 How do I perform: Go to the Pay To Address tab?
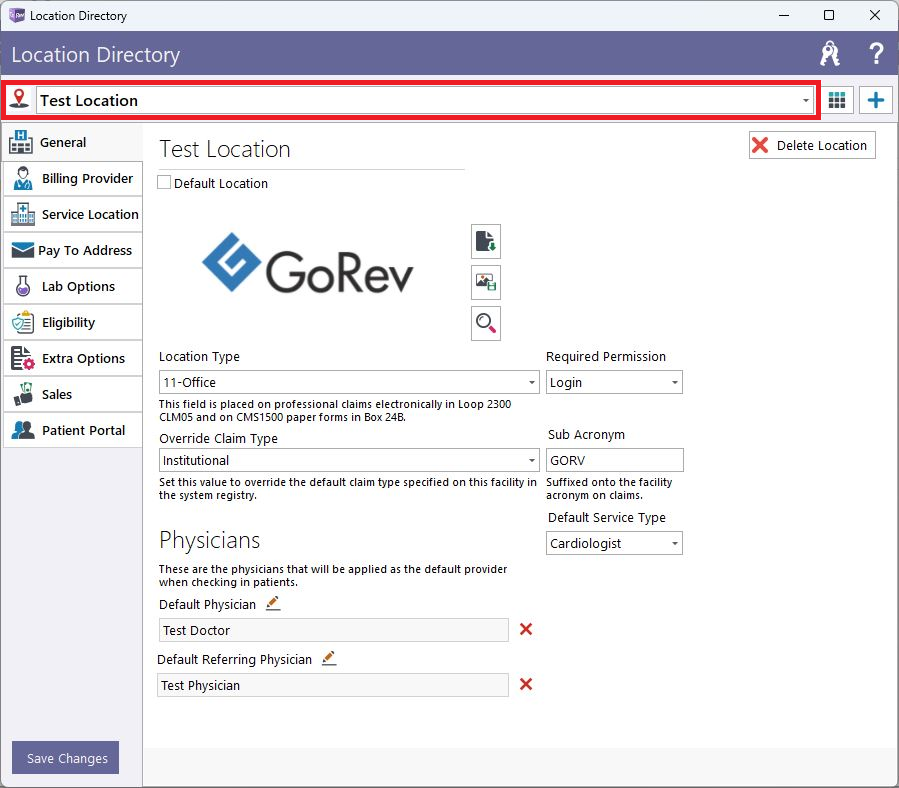(x=73, y=250)
